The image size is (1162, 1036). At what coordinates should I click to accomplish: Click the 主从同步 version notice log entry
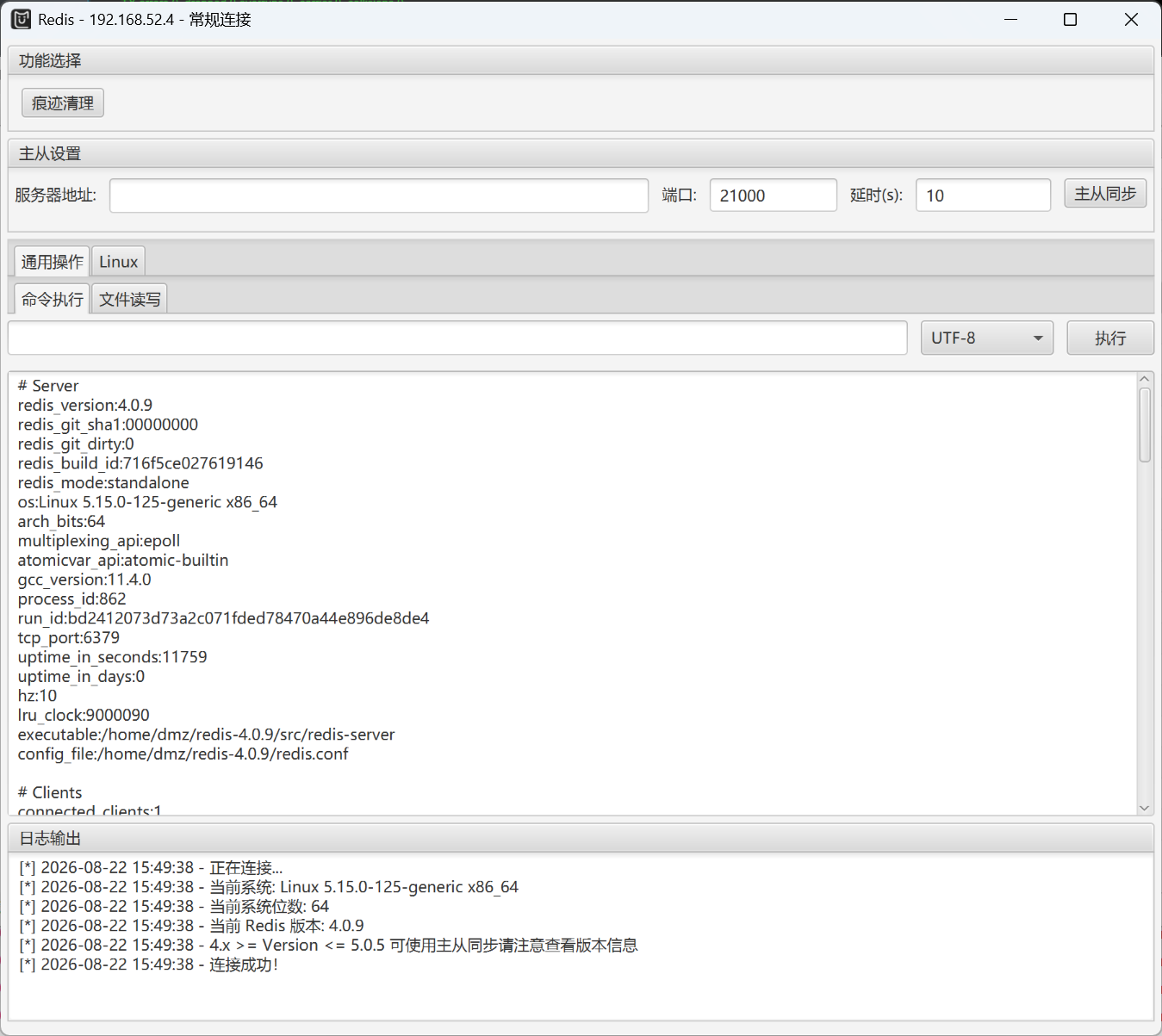pyautogui.click(x=328, y=946)
